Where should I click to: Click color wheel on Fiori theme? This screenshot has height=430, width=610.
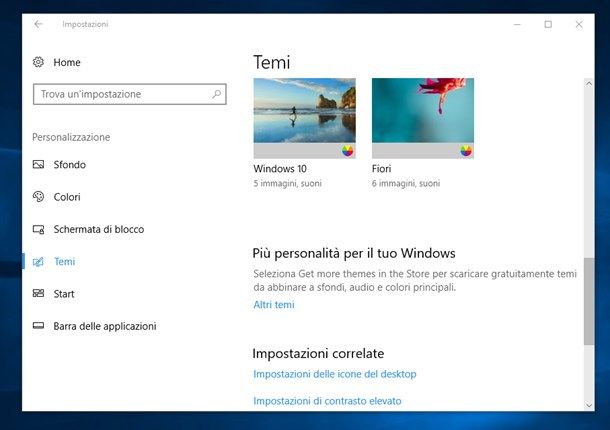[x=466, y=151]
